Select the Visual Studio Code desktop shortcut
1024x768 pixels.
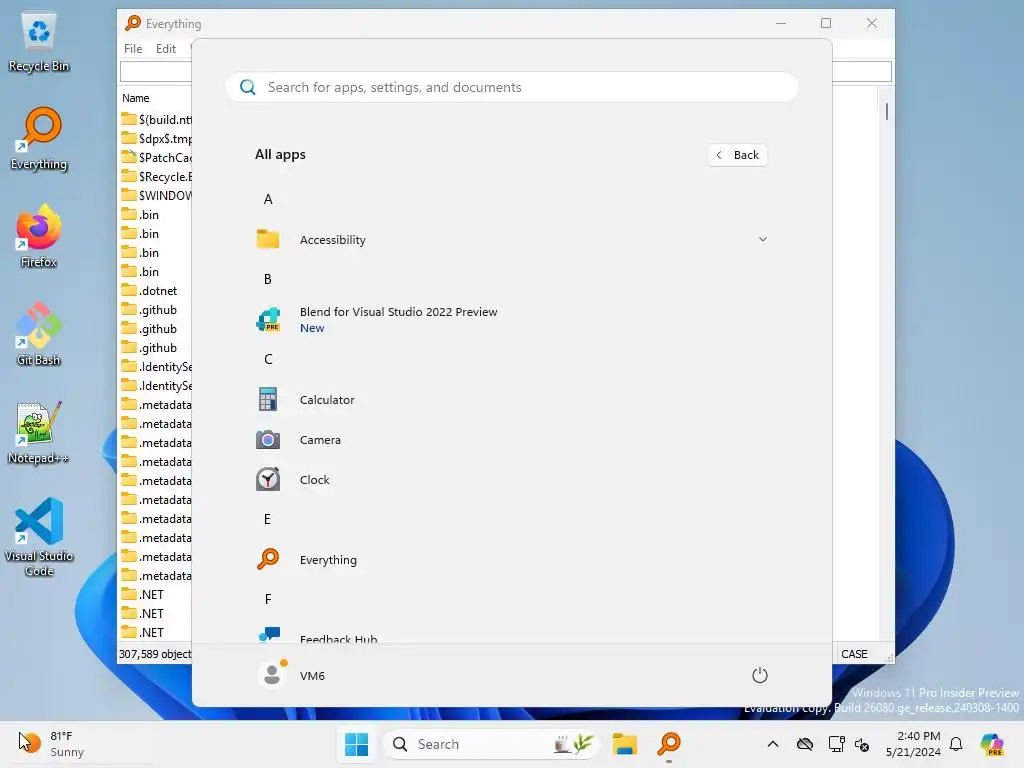click(39, 537)
